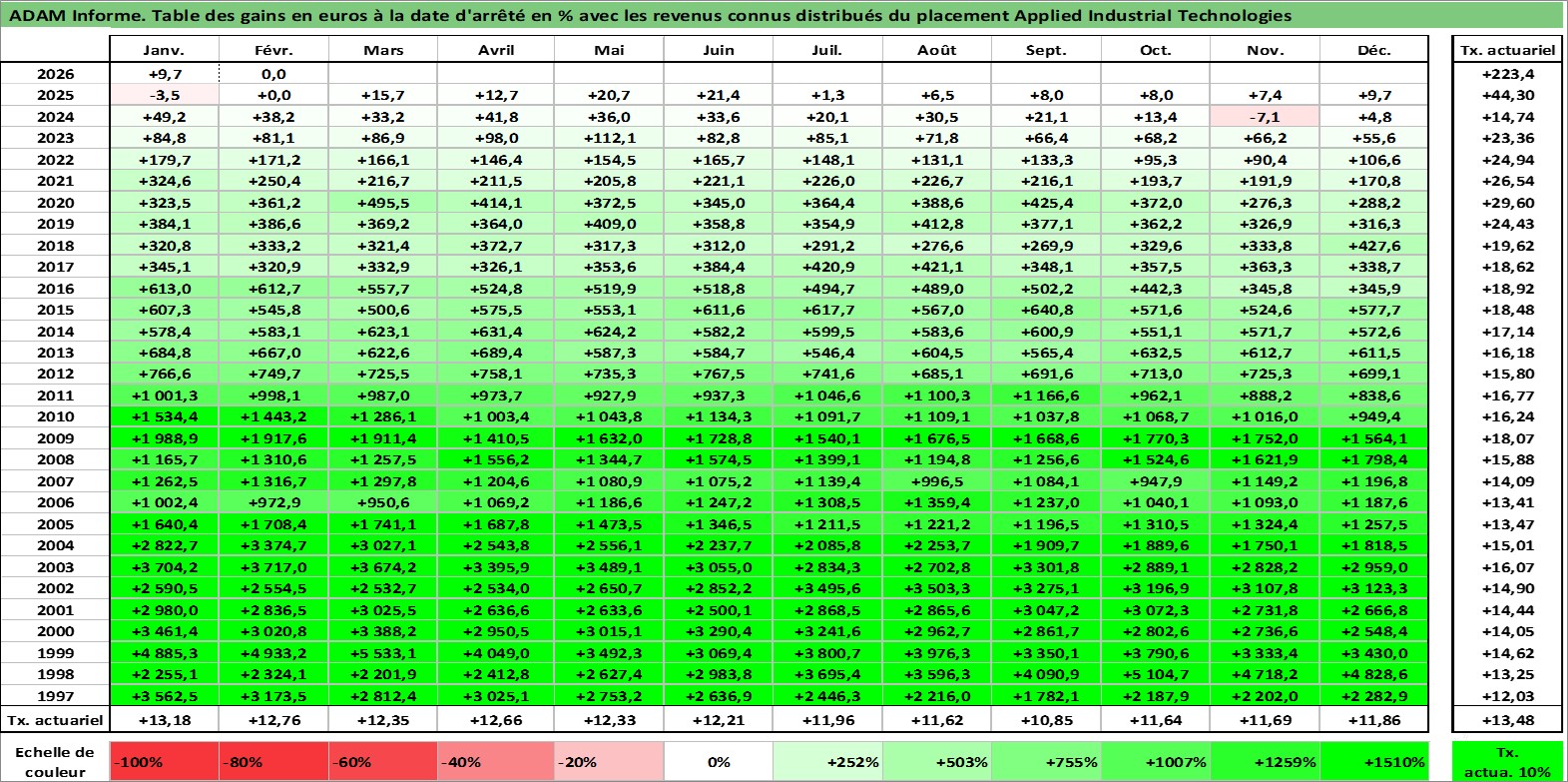Select the +1510% bright green swatch
Image resolution: width=1568 pixels, height=782 pixels.
(x=1374, y=761)
